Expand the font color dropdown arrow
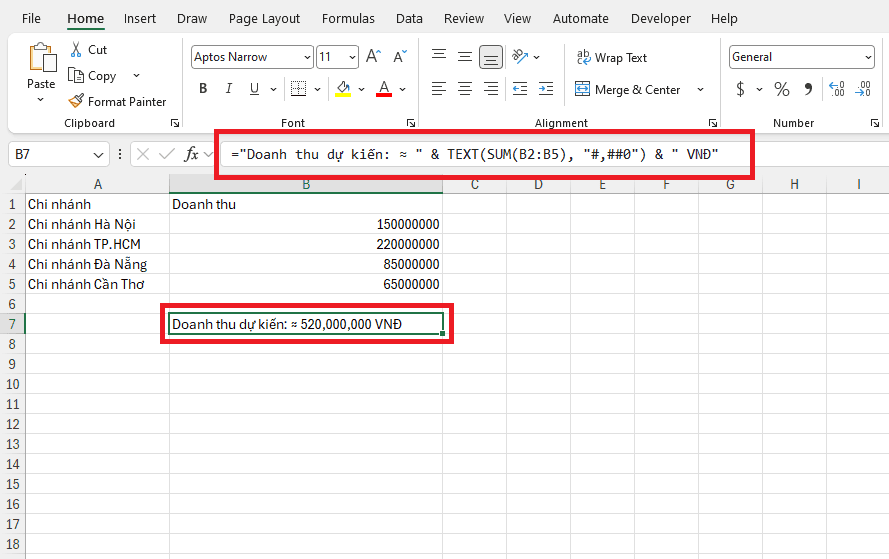The image size is (889, 559). coord(403,89)
